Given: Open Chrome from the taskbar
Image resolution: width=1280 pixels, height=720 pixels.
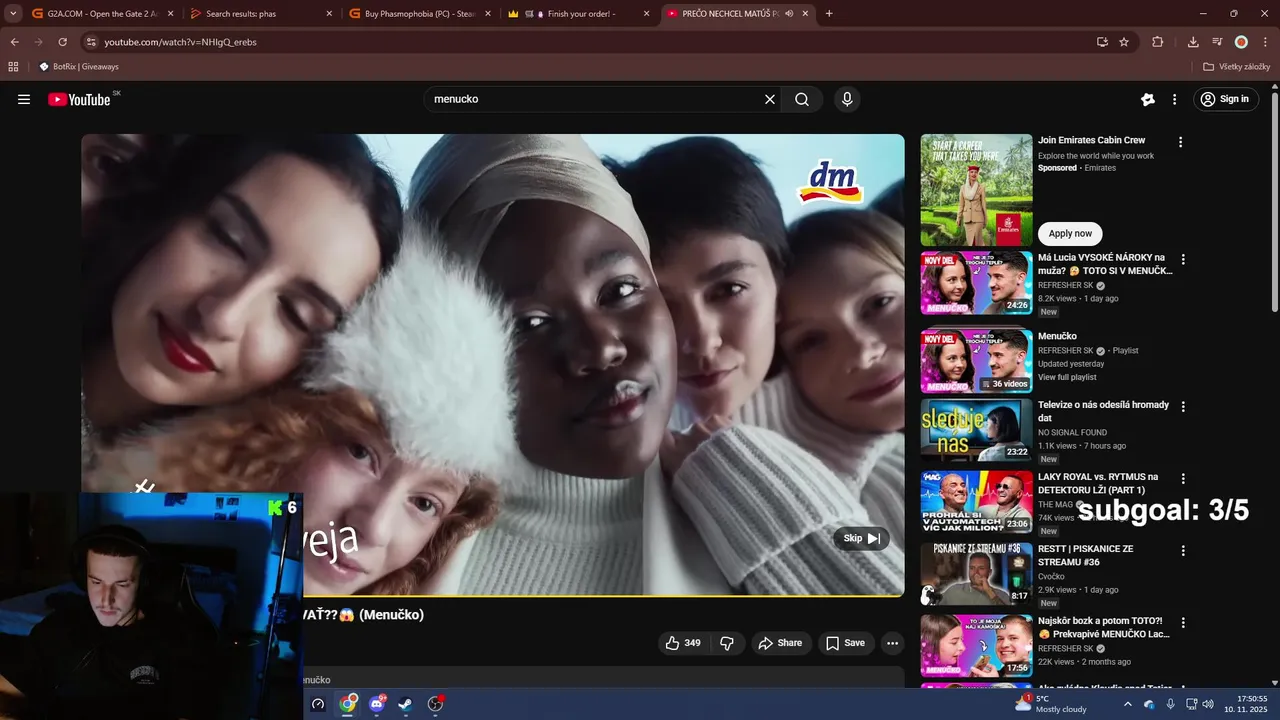Looking at the screenshot, I should click(x=348, y=704).
